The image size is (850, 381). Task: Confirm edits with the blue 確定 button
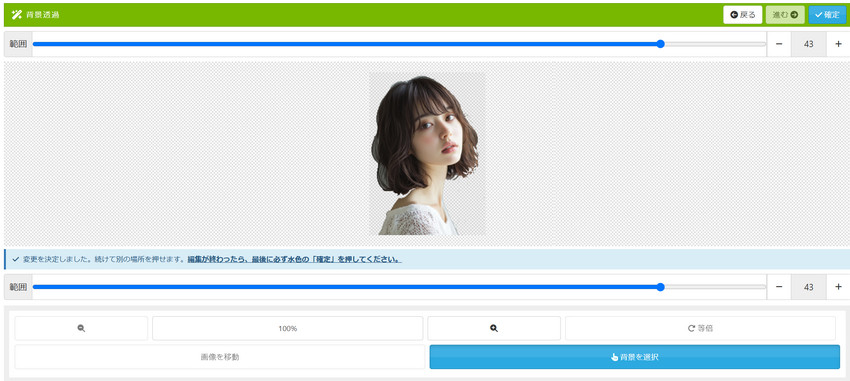pyautogui.click(x=827, y=15)
